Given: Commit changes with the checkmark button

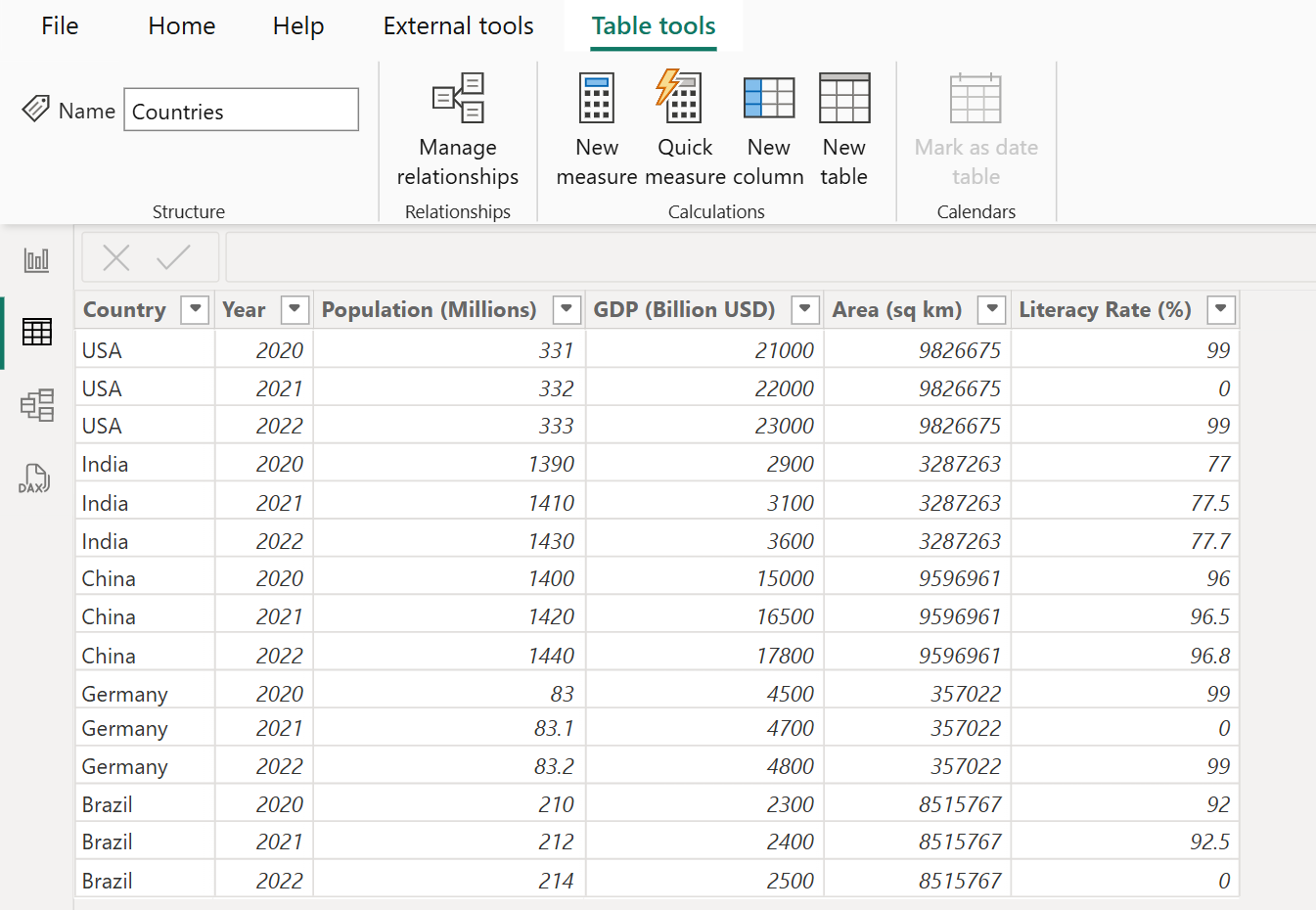Looking at the screenshot, I should 176,257.
